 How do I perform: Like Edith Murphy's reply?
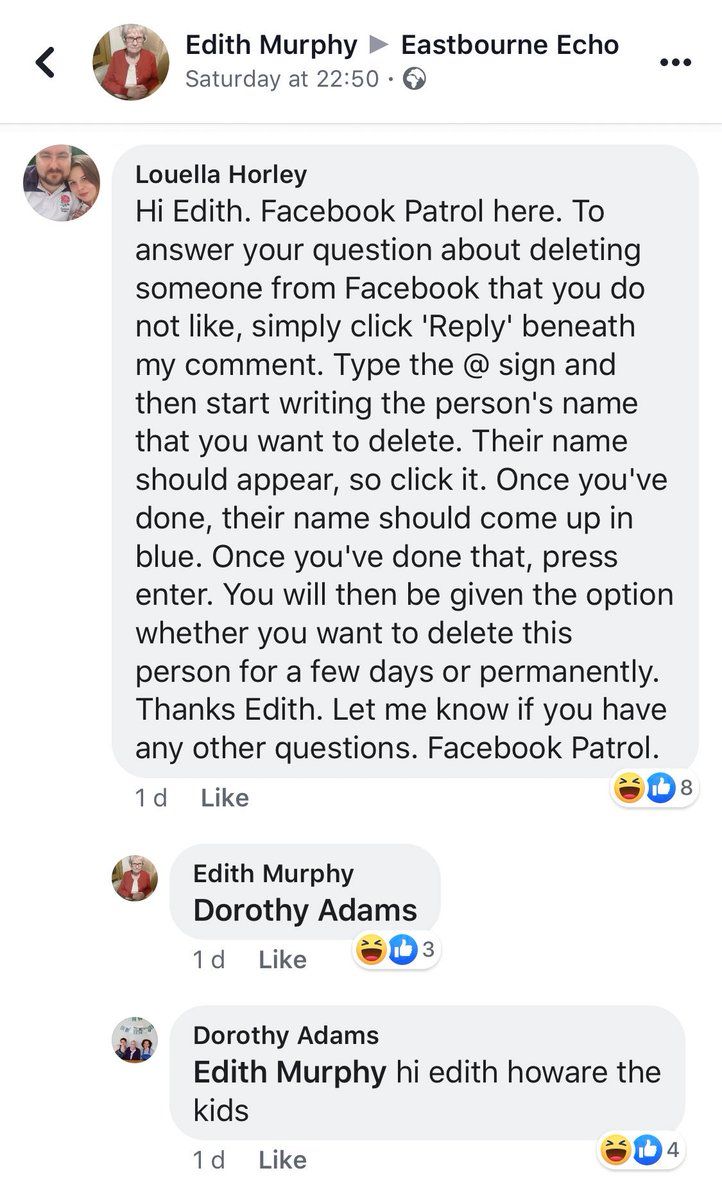(282, 959)
